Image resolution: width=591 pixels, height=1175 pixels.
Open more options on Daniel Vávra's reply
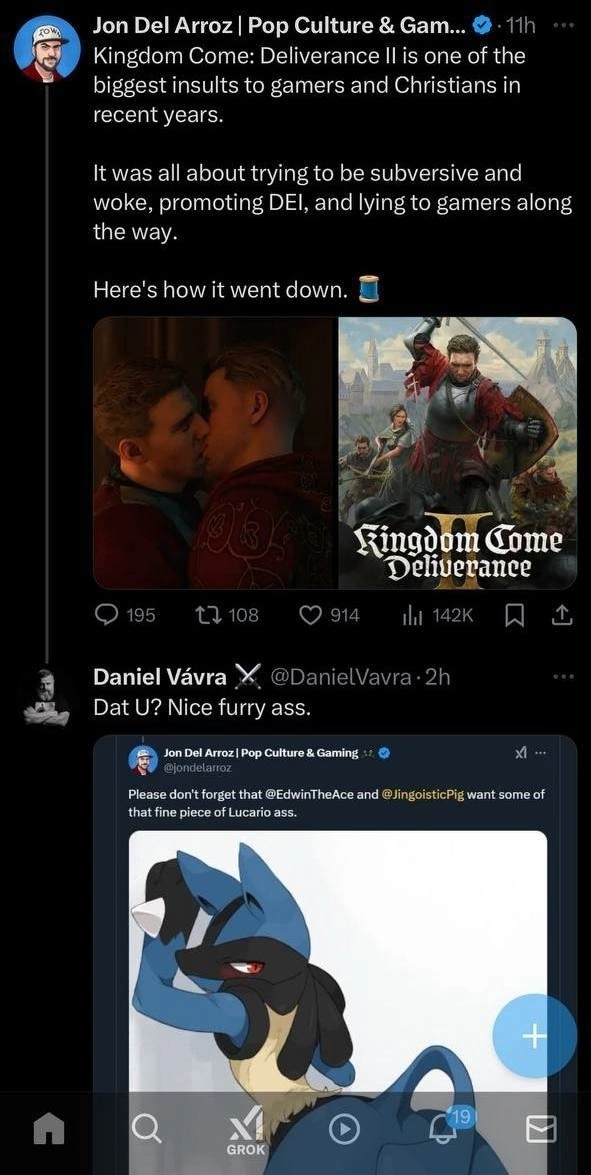point(561,677)
